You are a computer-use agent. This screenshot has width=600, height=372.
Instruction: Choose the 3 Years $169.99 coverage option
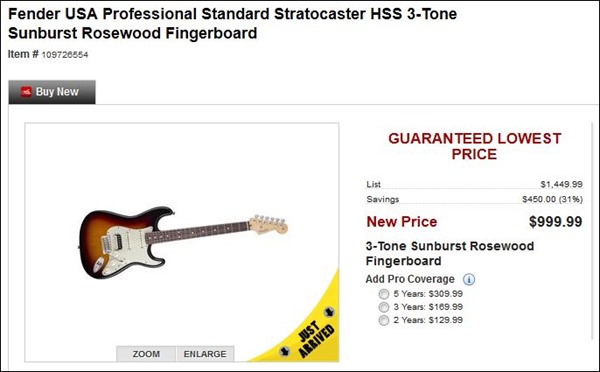(x=383, y=307)
